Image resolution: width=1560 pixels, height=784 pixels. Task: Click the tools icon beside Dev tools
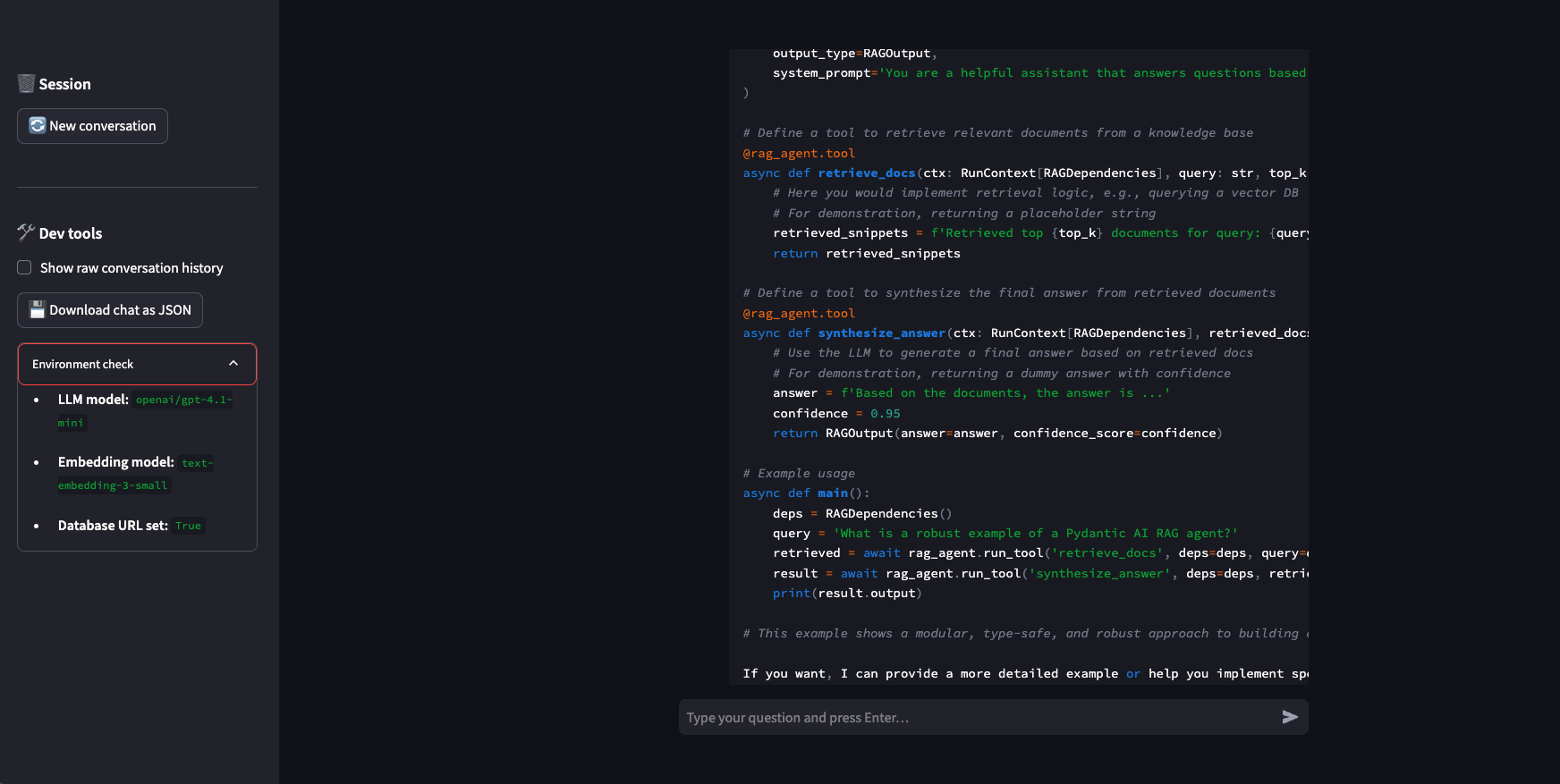(x=26, y=232)
